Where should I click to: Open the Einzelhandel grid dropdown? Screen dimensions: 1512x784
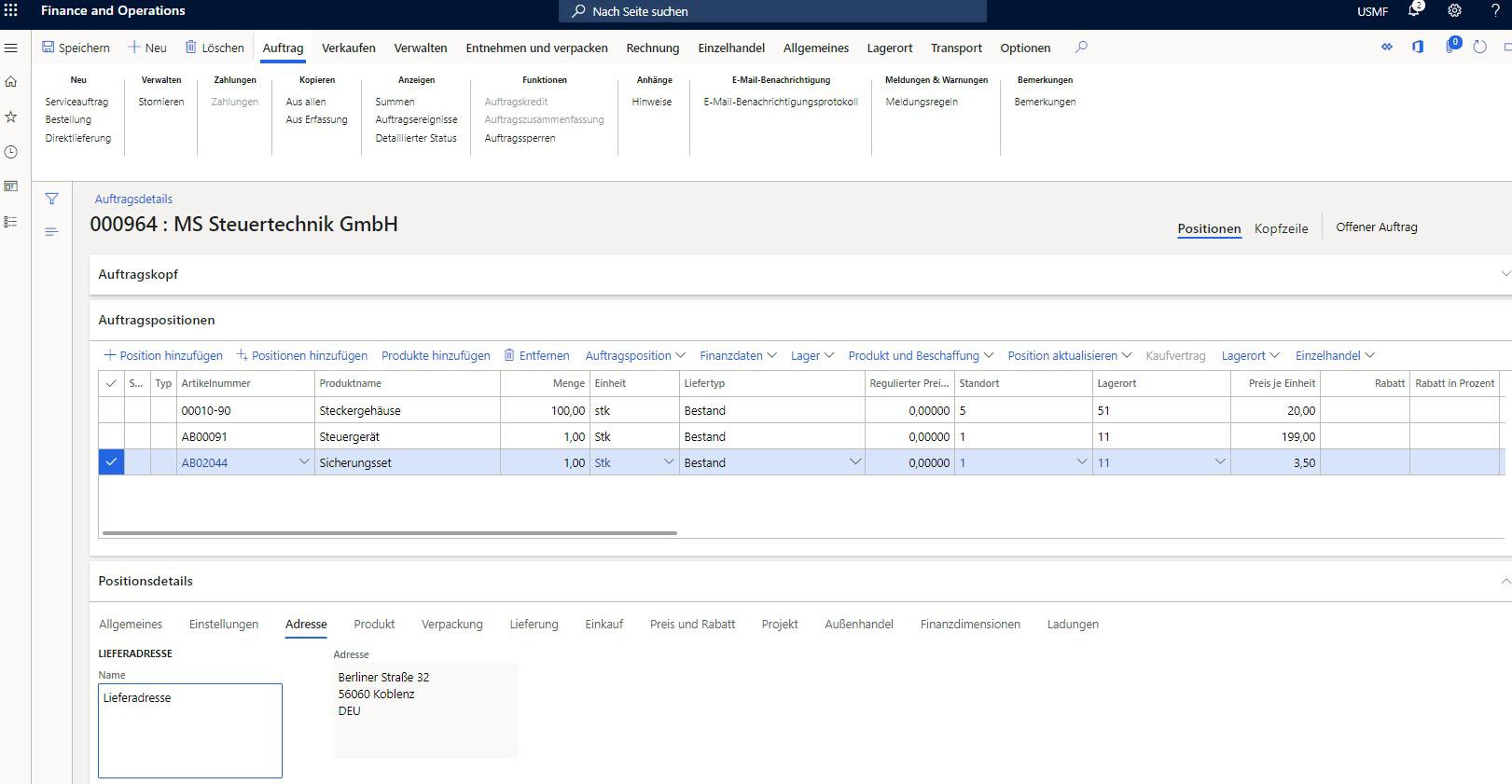(x=1335, y=355)
